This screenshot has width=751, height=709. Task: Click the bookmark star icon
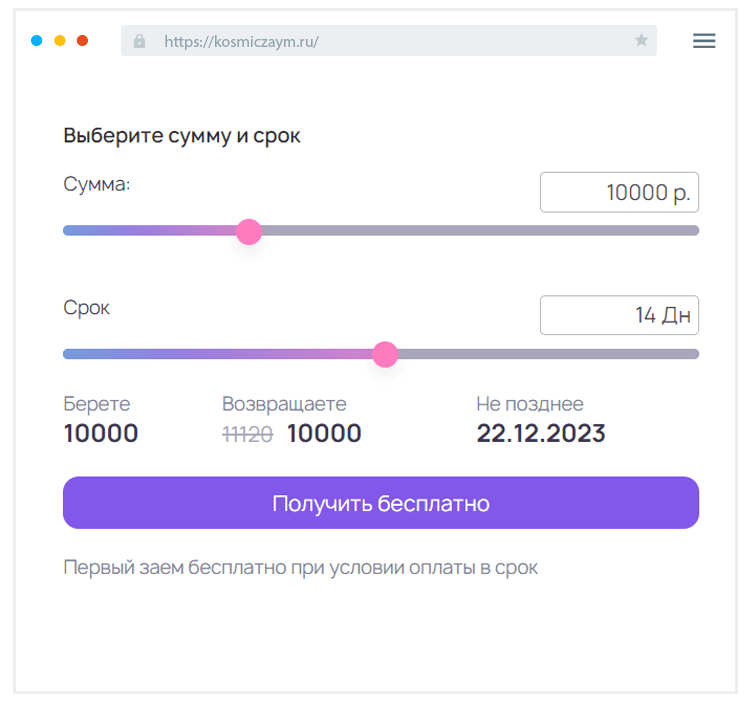tap(641, 41)
